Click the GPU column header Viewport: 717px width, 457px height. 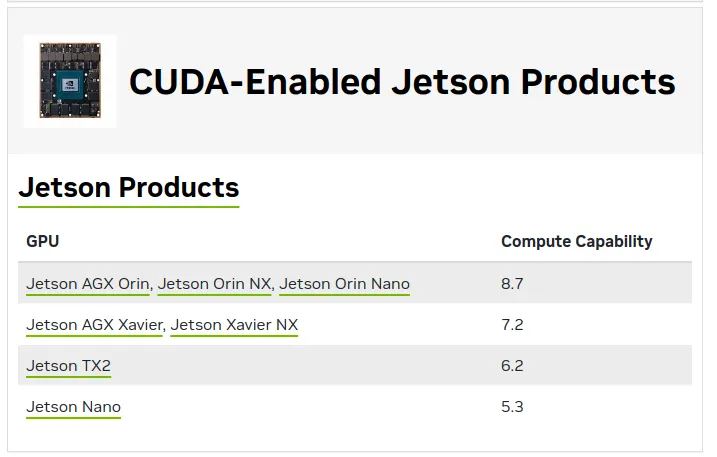coord(42,241)
